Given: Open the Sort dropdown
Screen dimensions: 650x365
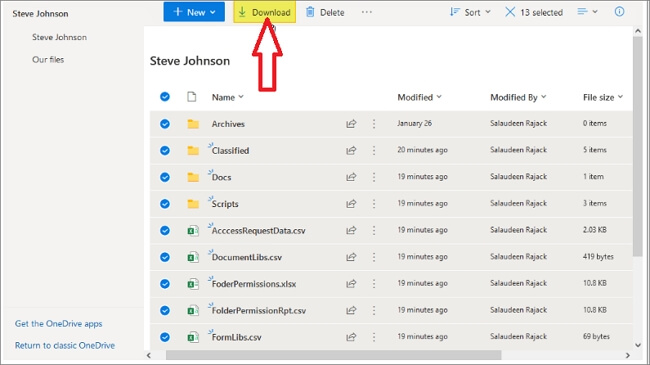Looking at the screenshot, I should click(x=471, y=12).
